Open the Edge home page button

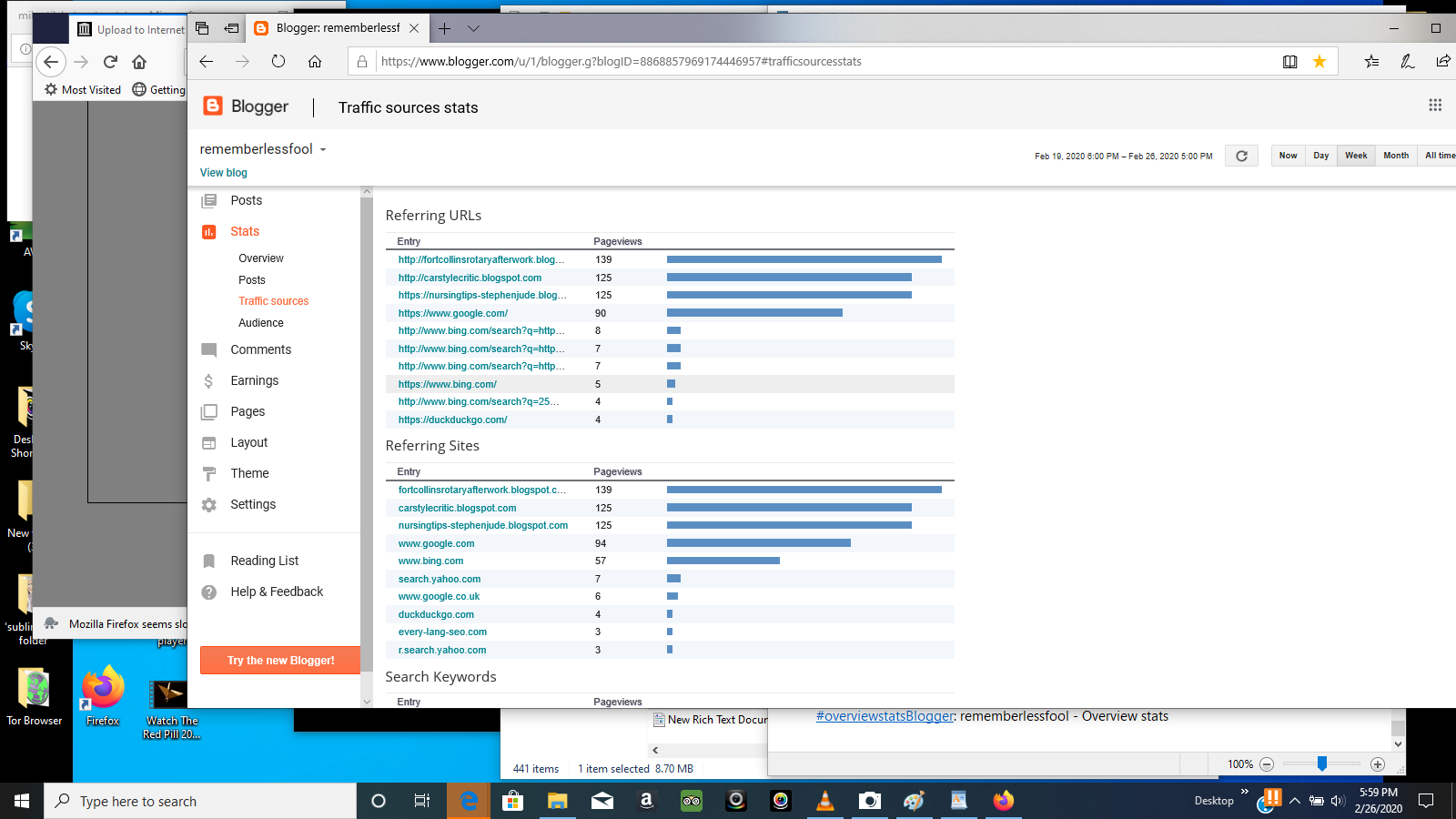(315, 62)
